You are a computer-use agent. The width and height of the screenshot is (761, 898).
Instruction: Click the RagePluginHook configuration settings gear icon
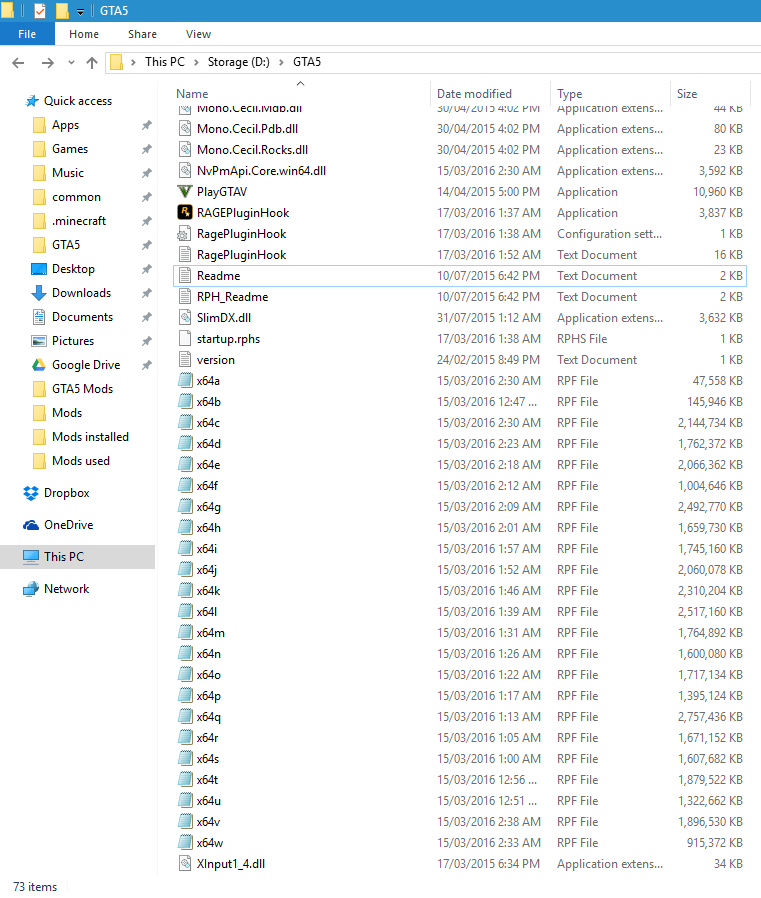point(184,234)
